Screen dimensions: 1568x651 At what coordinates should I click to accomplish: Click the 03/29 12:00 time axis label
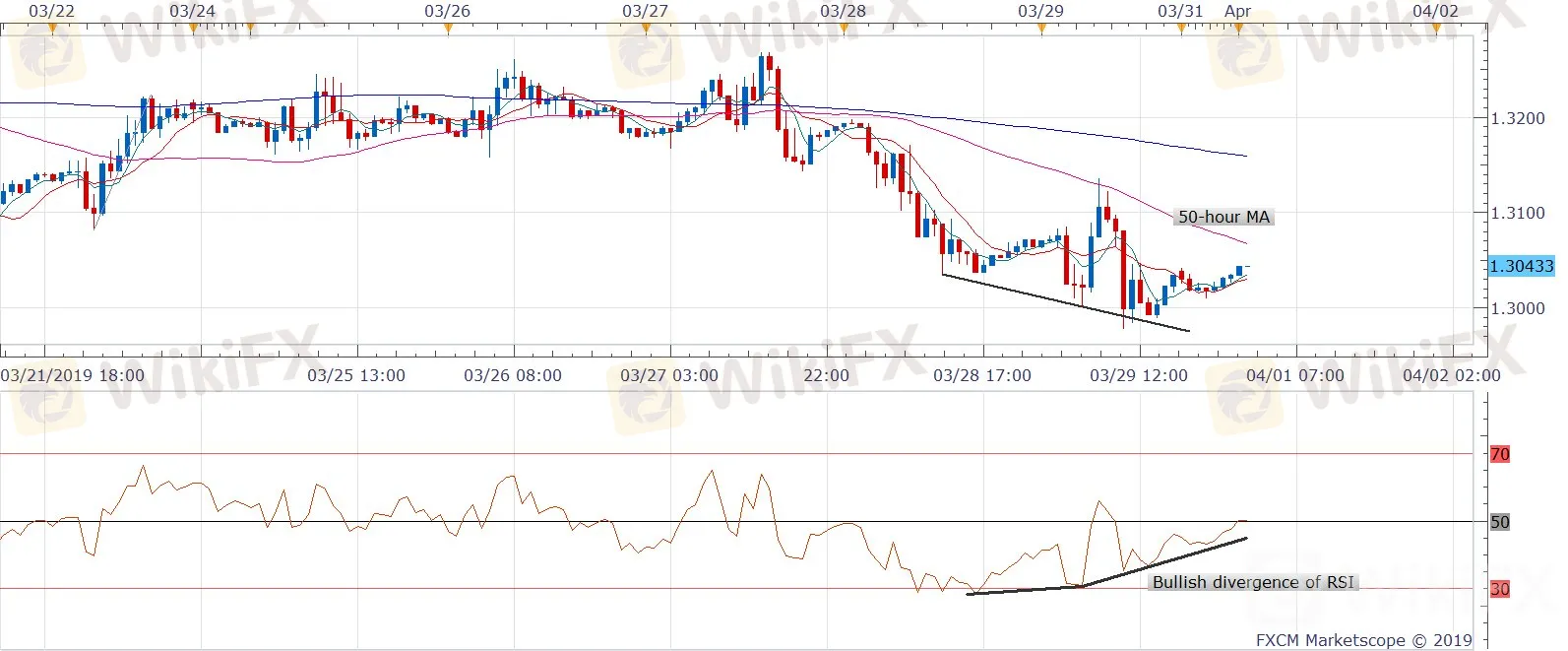1139,375
